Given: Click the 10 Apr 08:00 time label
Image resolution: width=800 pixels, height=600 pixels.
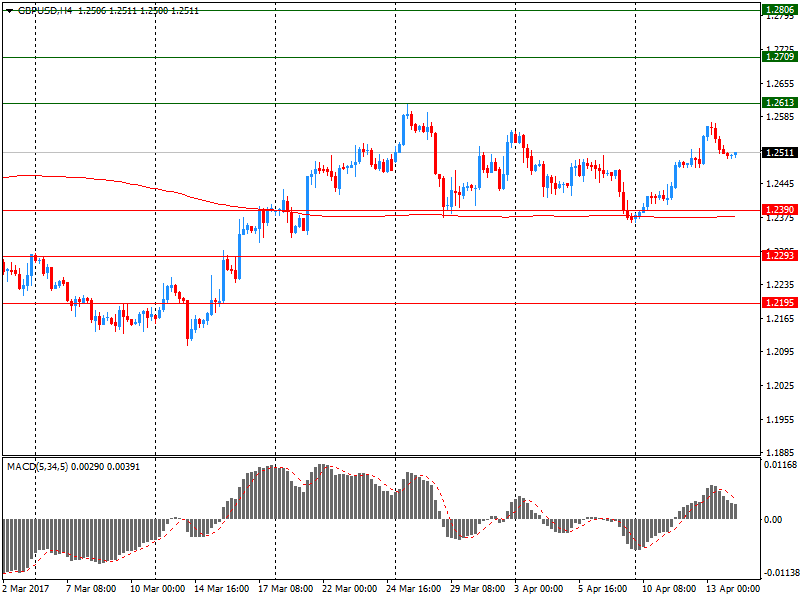Looking at the screenshot, I should point(669,589).
